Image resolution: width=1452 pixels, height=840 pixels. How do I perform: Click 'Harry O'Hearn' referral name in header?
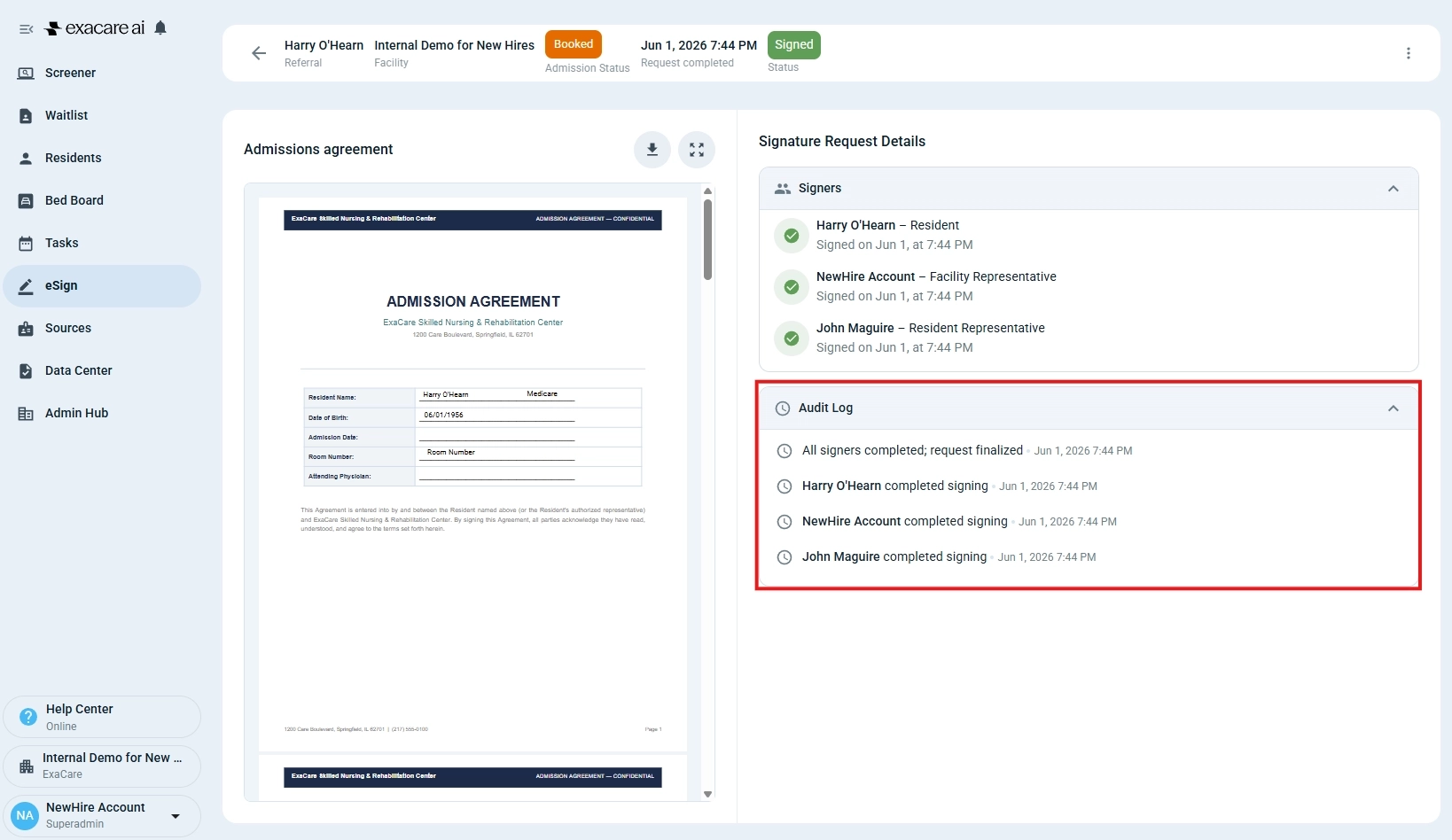(x=324, y=45)
